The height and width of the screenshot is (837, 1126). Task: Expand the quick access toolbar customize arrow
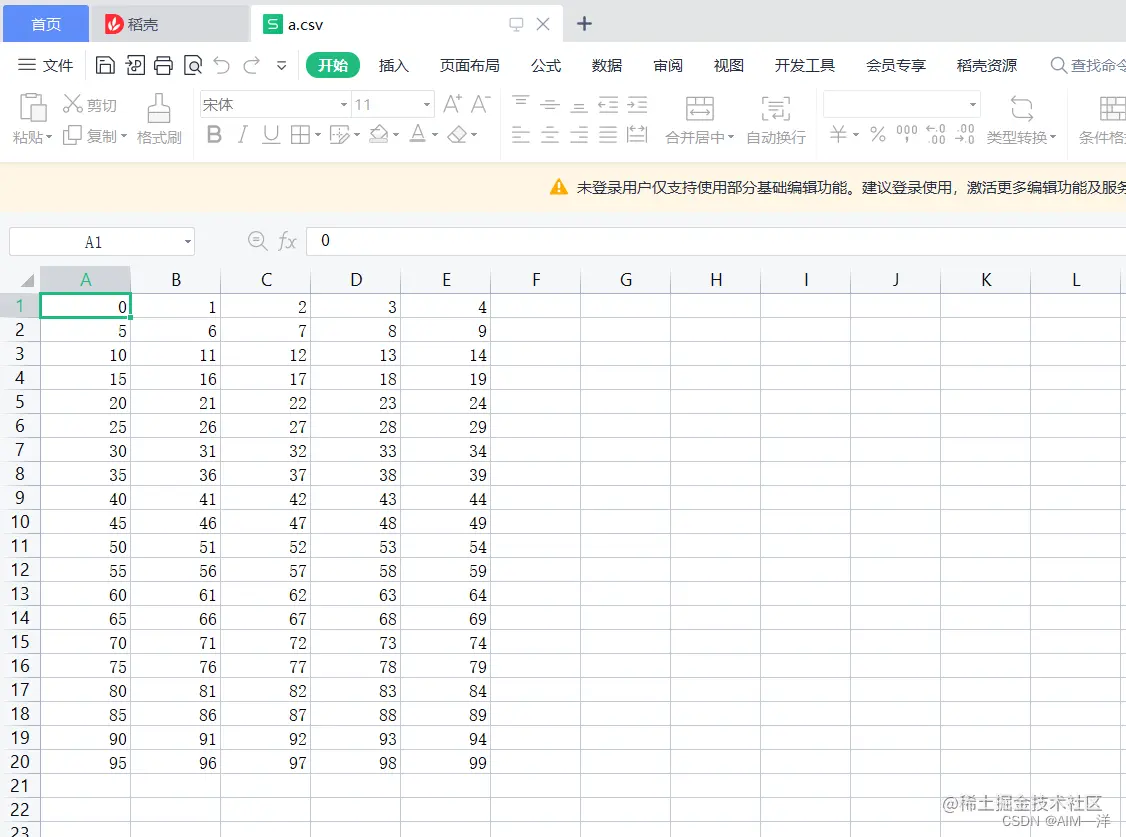click(282, 65)
